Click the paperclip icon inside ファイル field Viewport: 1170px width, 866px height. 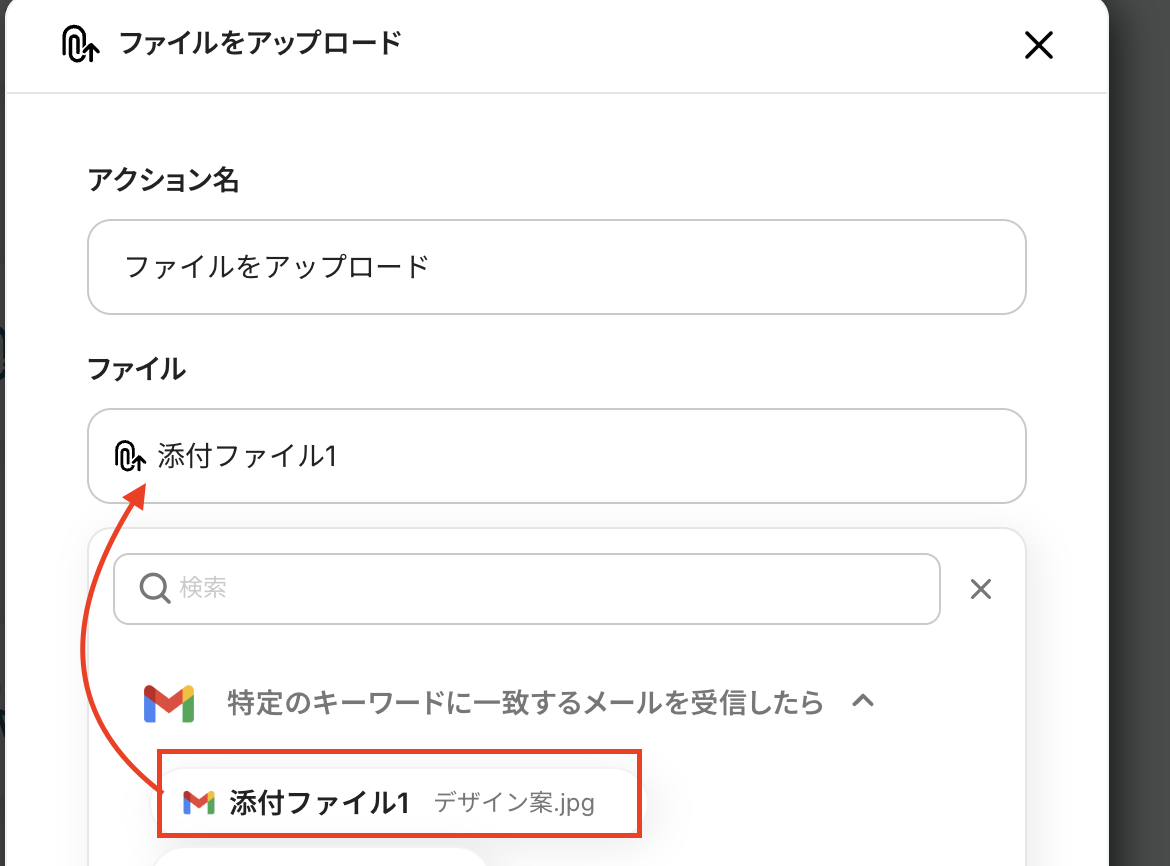pos(131,456)
